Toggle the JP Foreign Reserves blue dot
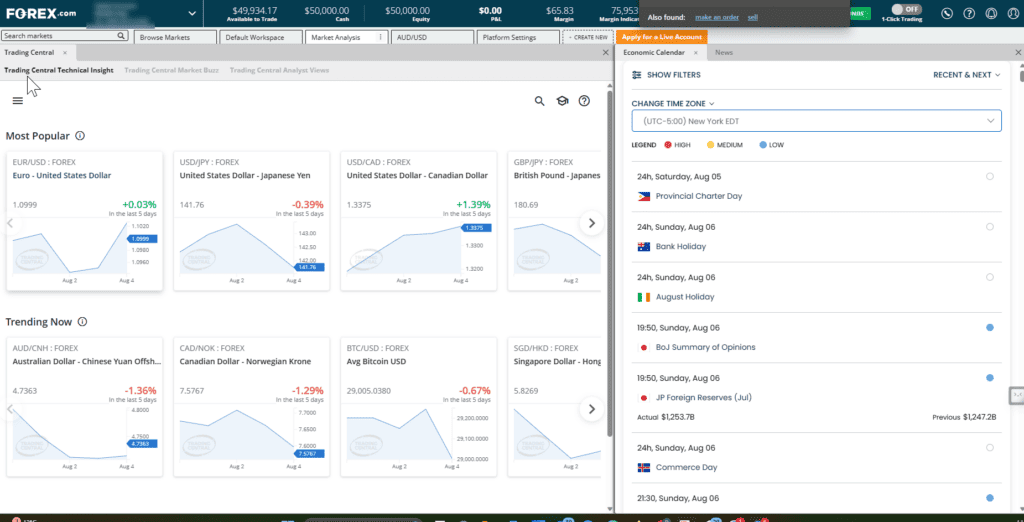1024x522 pixels. coord(989,378)
